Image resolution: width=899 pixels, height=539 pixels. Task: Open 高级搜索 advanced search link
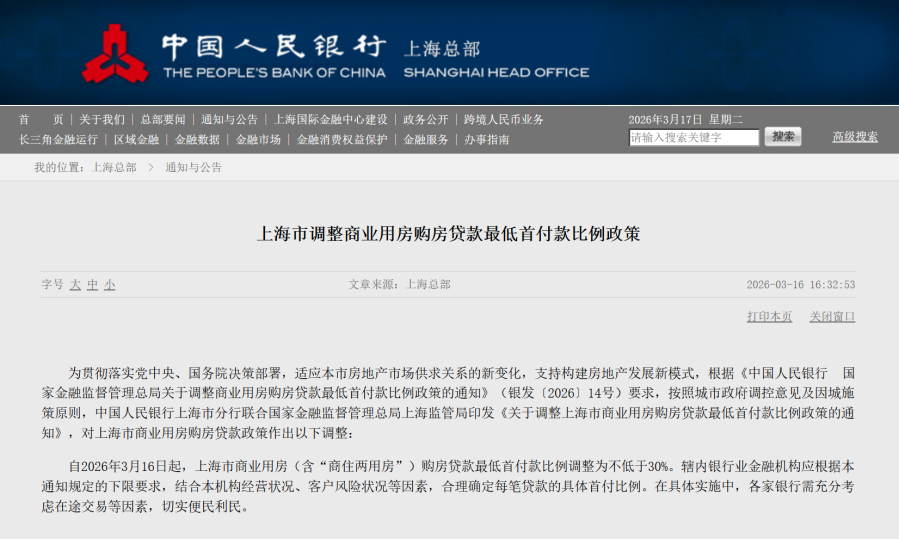tap(855, 137)
